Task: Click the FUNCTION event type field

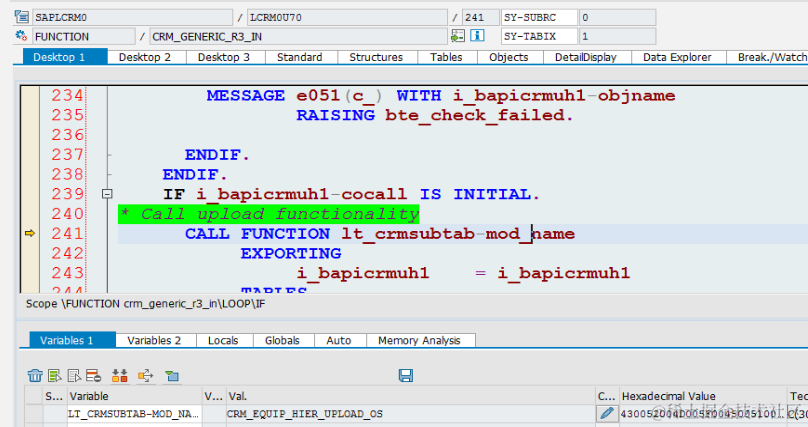Action: tap(83, 36)
